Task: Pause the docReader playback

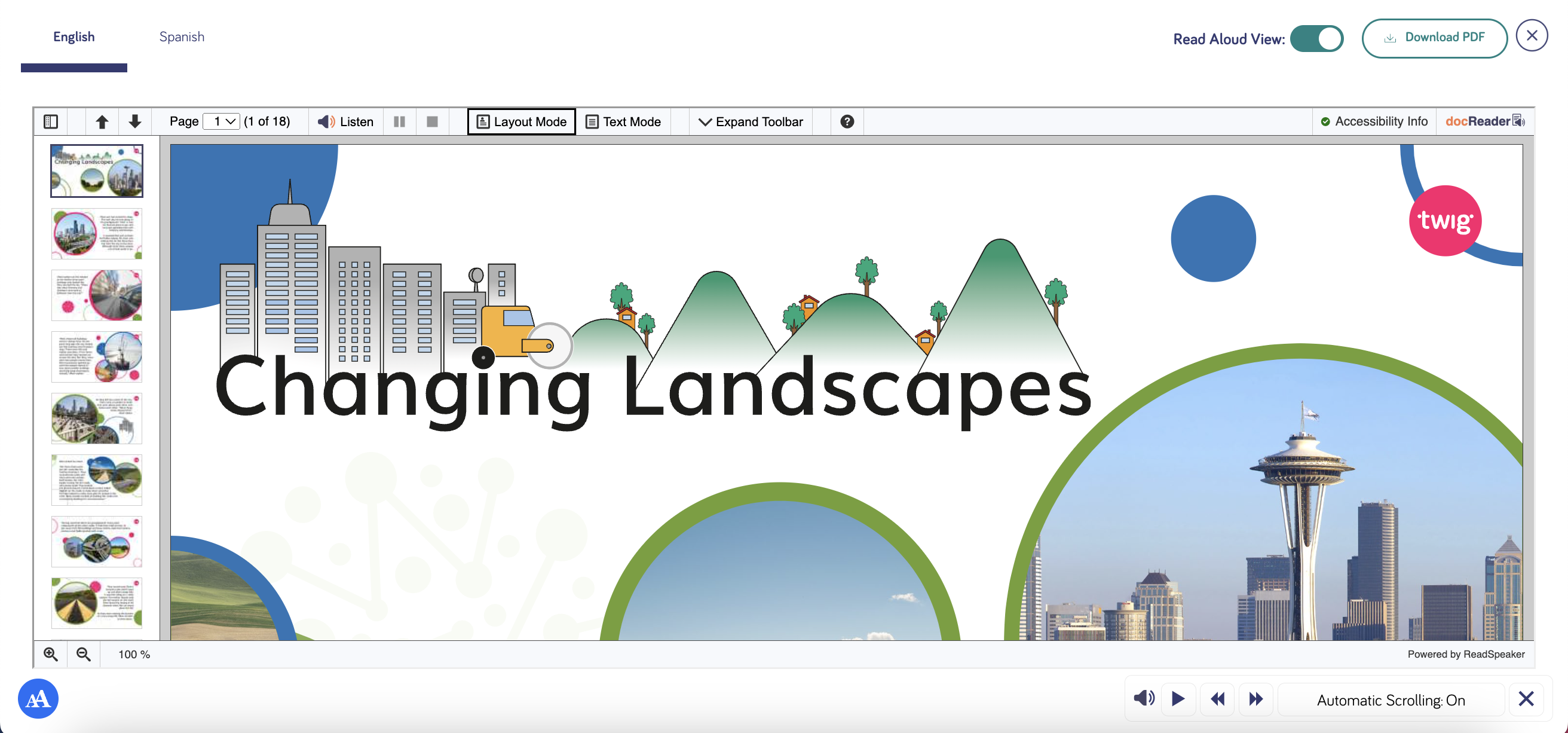Action: tap(399, 122)
